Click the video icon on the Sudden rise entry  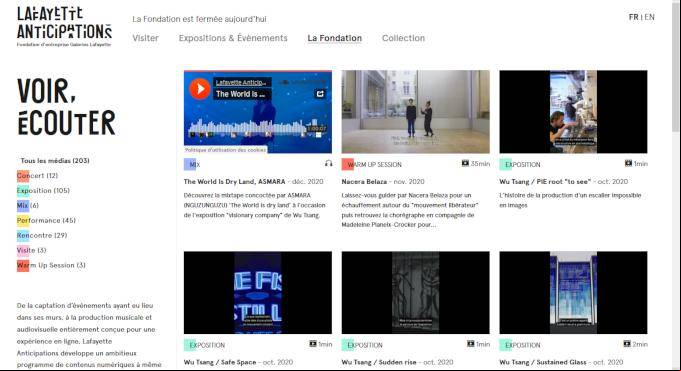point(470,344)
